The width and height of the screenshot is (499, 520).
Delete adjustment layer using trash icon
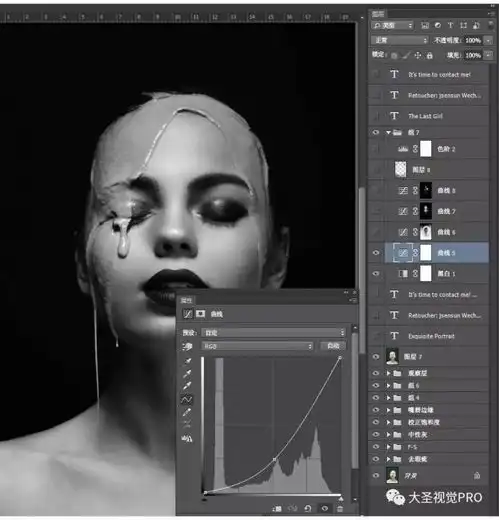[x=340, y=508]
